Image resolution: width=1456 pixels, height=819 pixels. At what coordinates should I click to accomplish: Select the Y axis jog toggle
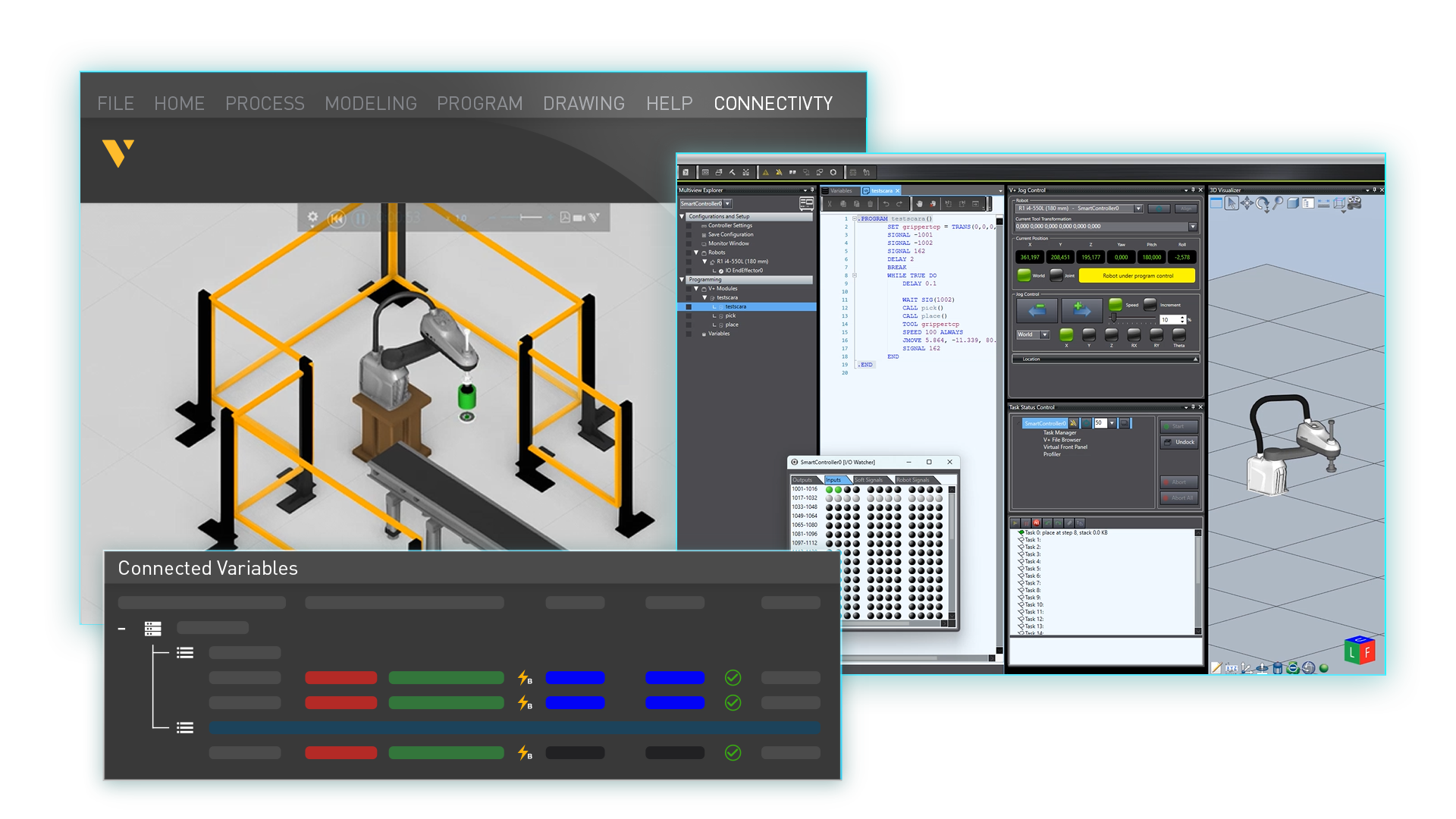1088,336
